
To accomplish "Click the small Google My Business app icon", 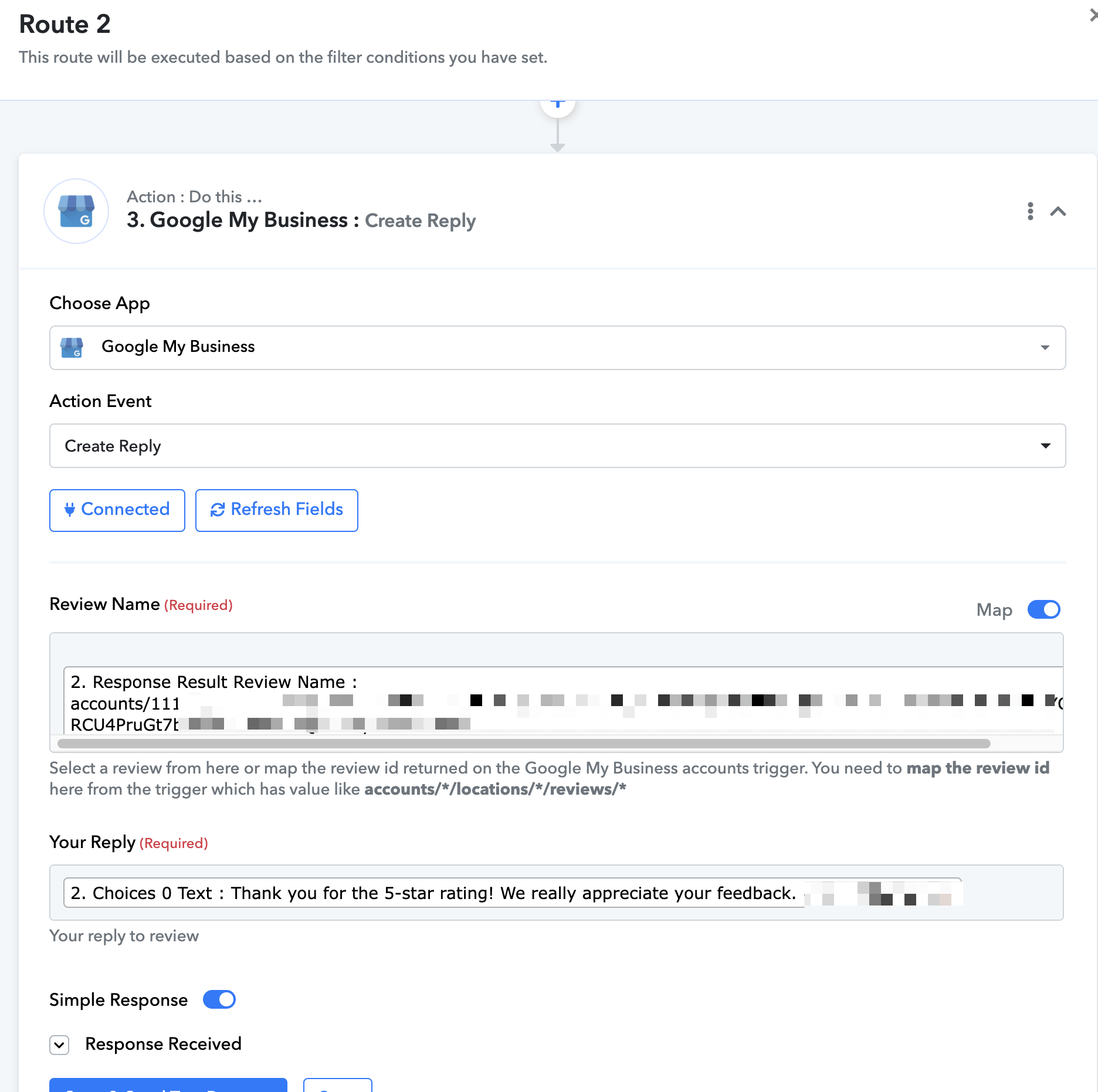I will pos(72,347).
